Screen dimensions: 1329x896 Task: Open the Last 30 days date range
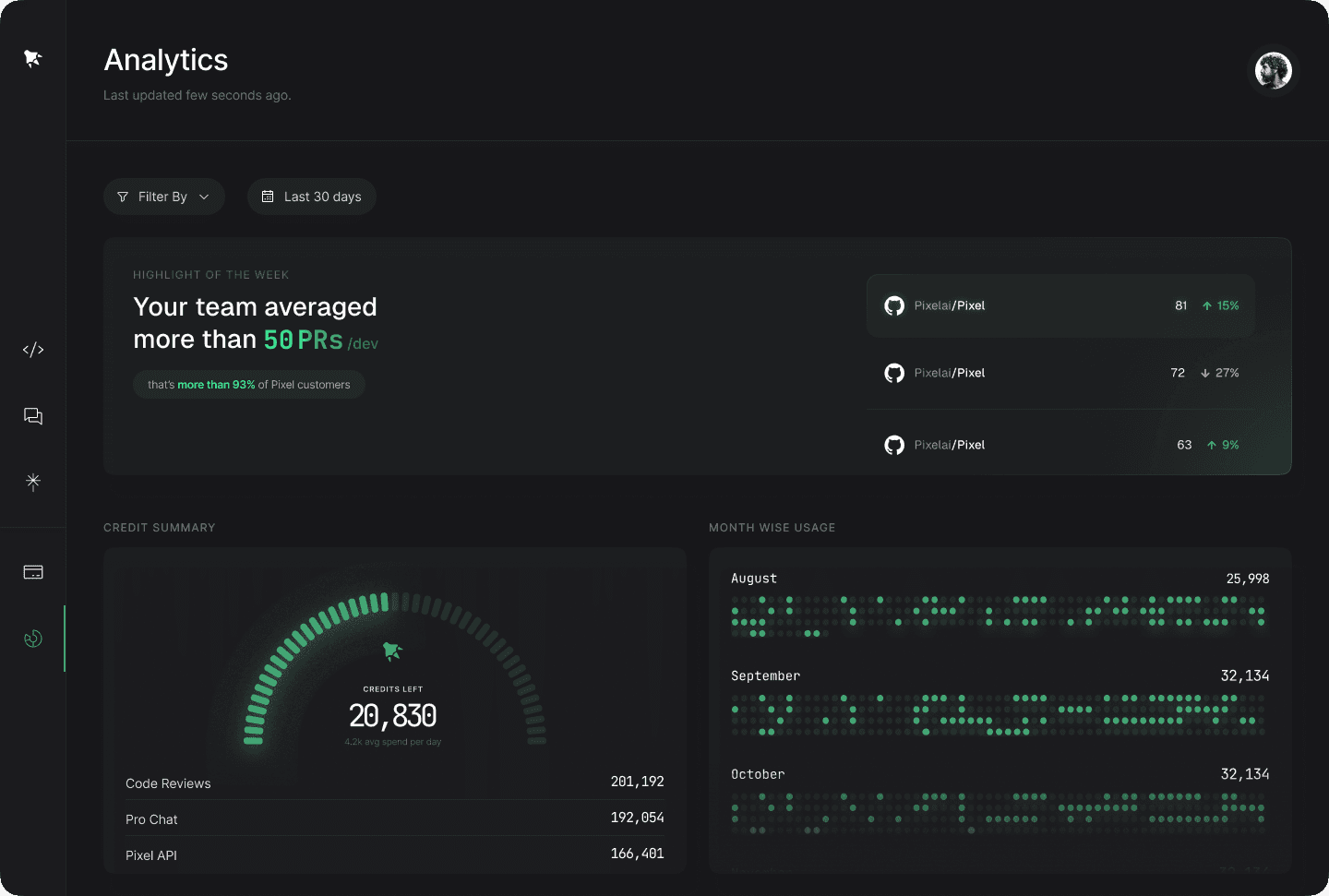pos(312,197)
